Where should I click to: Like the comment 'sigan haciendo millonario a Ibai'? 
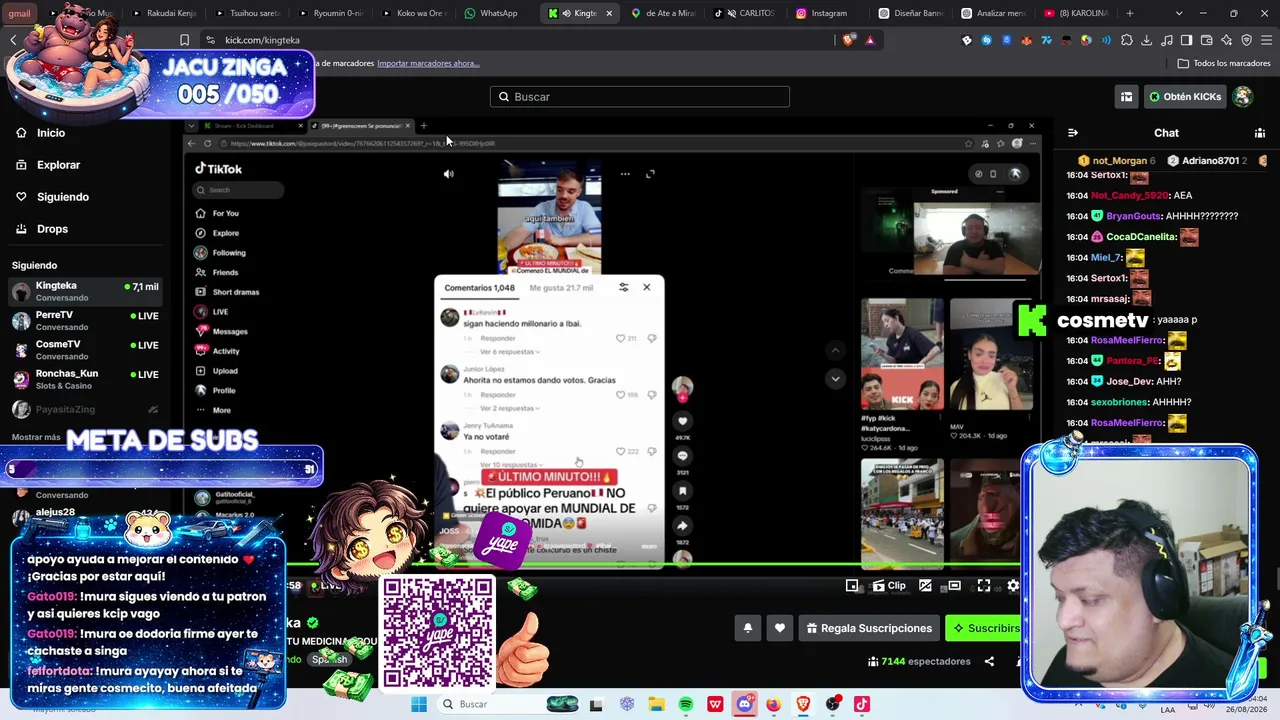coord(621,338)
